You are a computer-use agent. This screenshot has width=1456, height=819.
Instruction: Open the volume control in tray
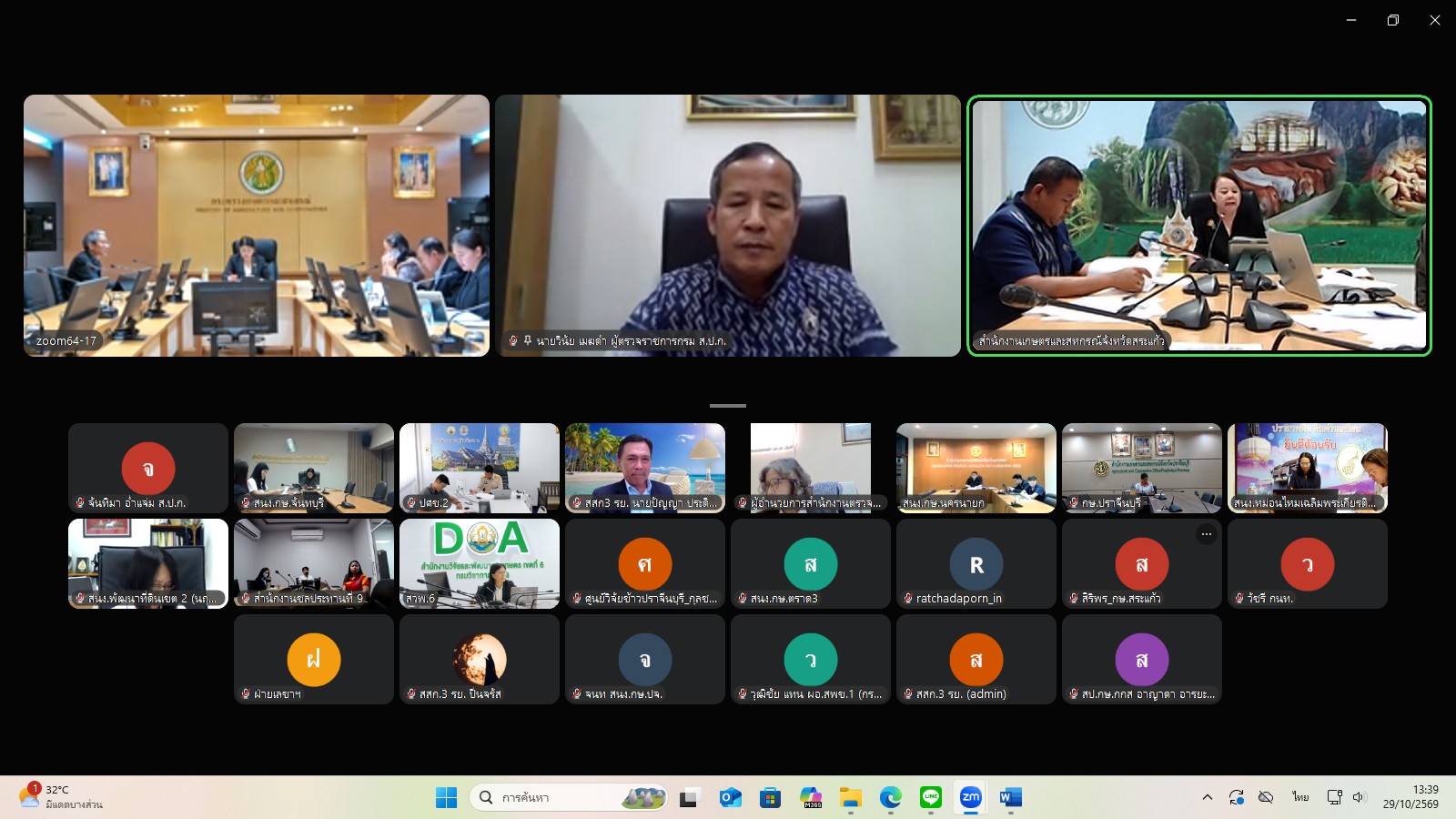1360,797
